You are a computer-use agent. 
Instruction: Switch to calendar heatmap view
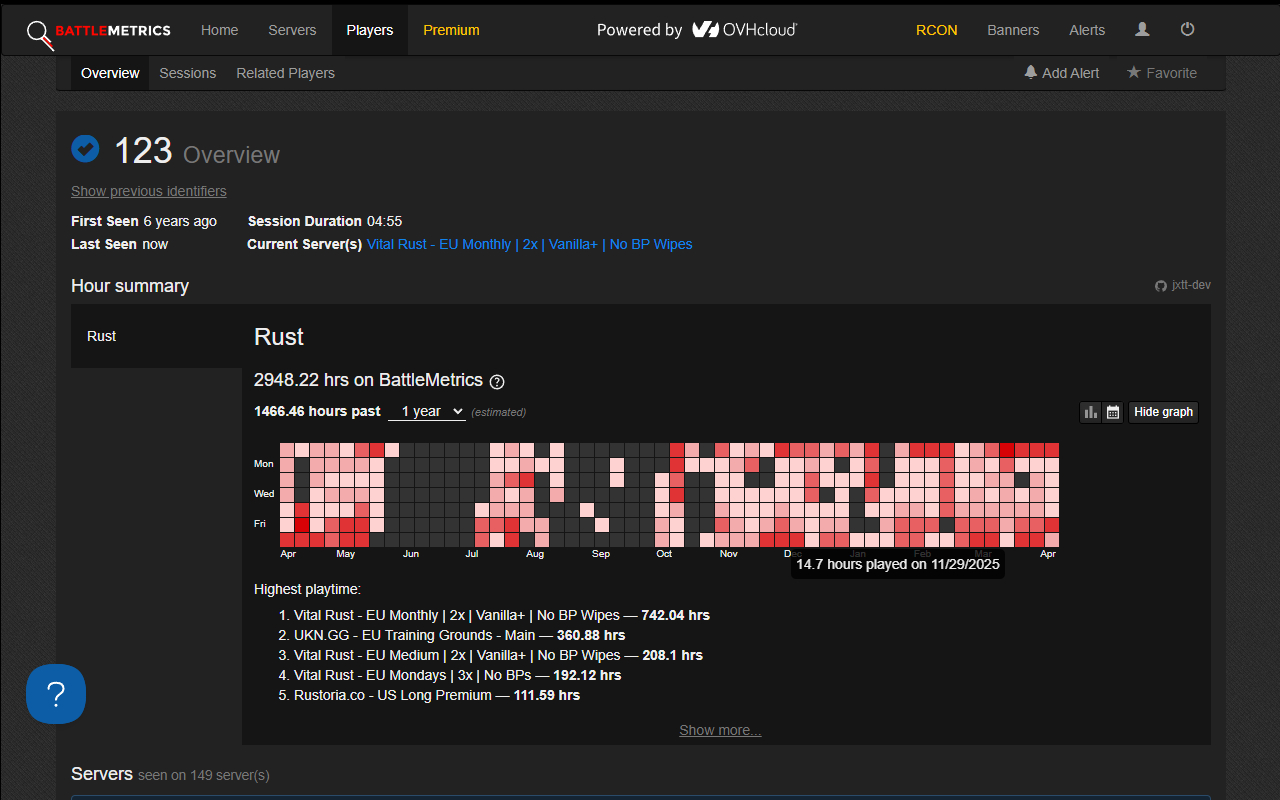click(1113, 412)
